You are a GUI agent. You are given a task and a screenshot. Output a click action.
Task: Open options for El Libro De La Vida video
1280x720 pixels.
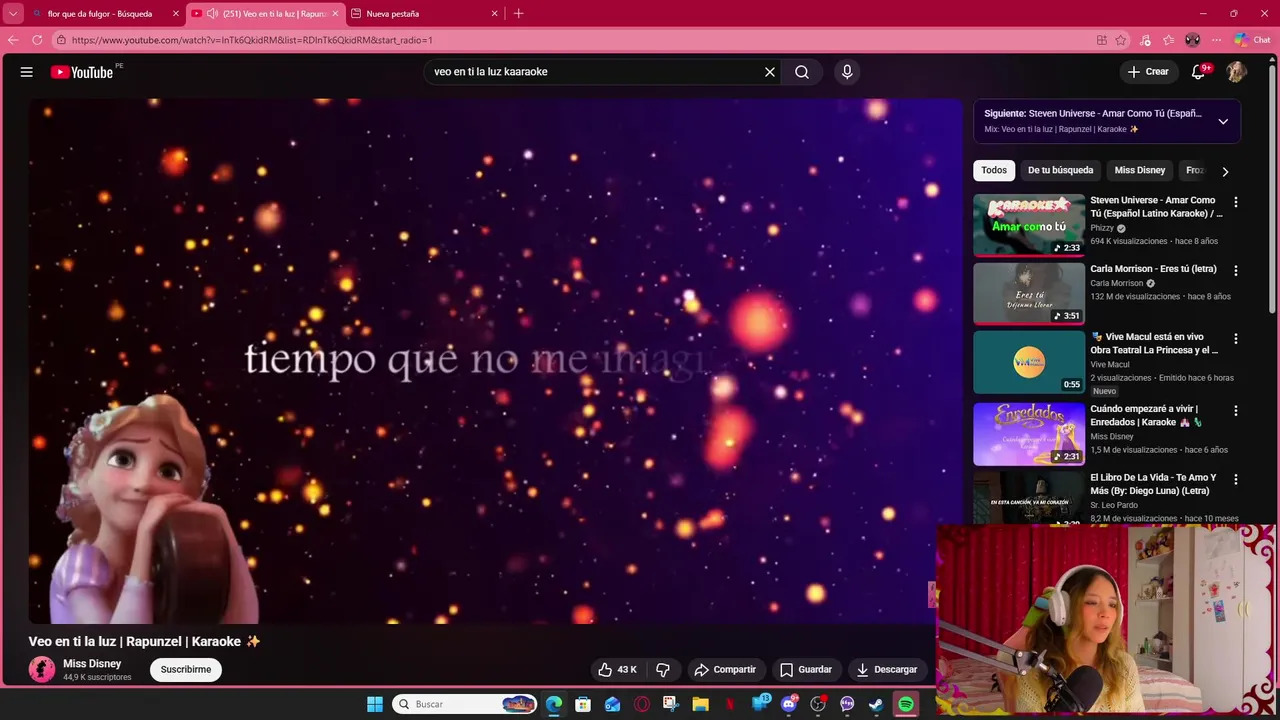click(1236, 479)
